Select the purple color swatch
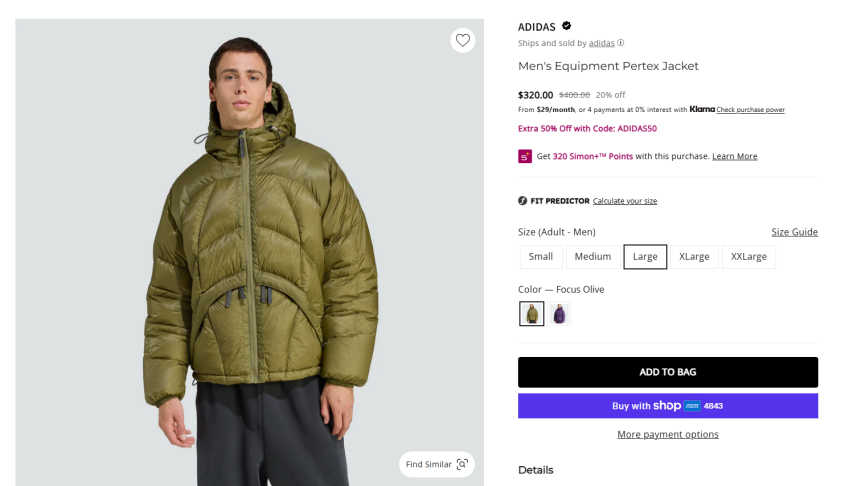849x486 pixels. point(560,314)
